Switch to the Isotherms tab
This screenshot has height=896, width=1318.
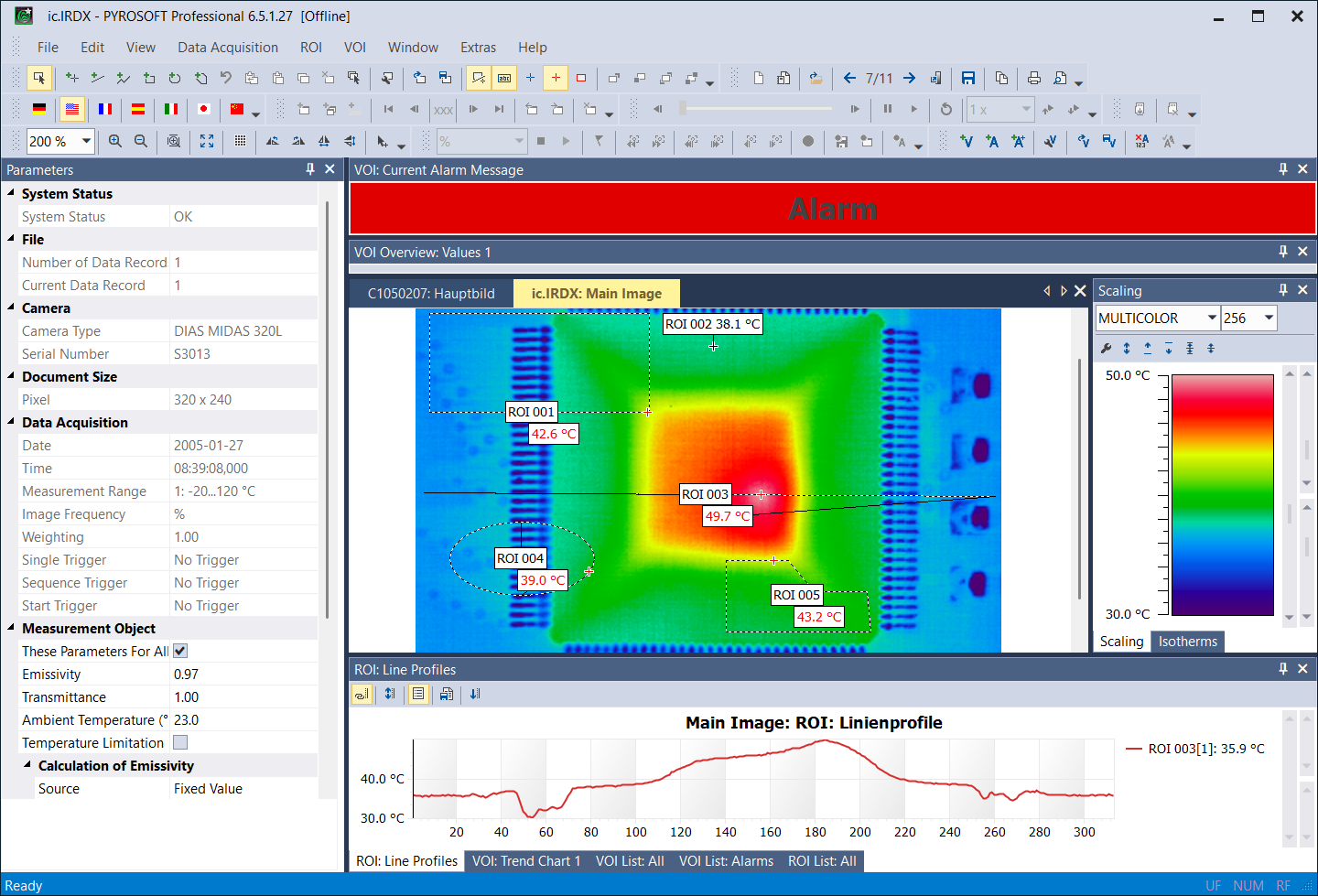(1188, 642)
